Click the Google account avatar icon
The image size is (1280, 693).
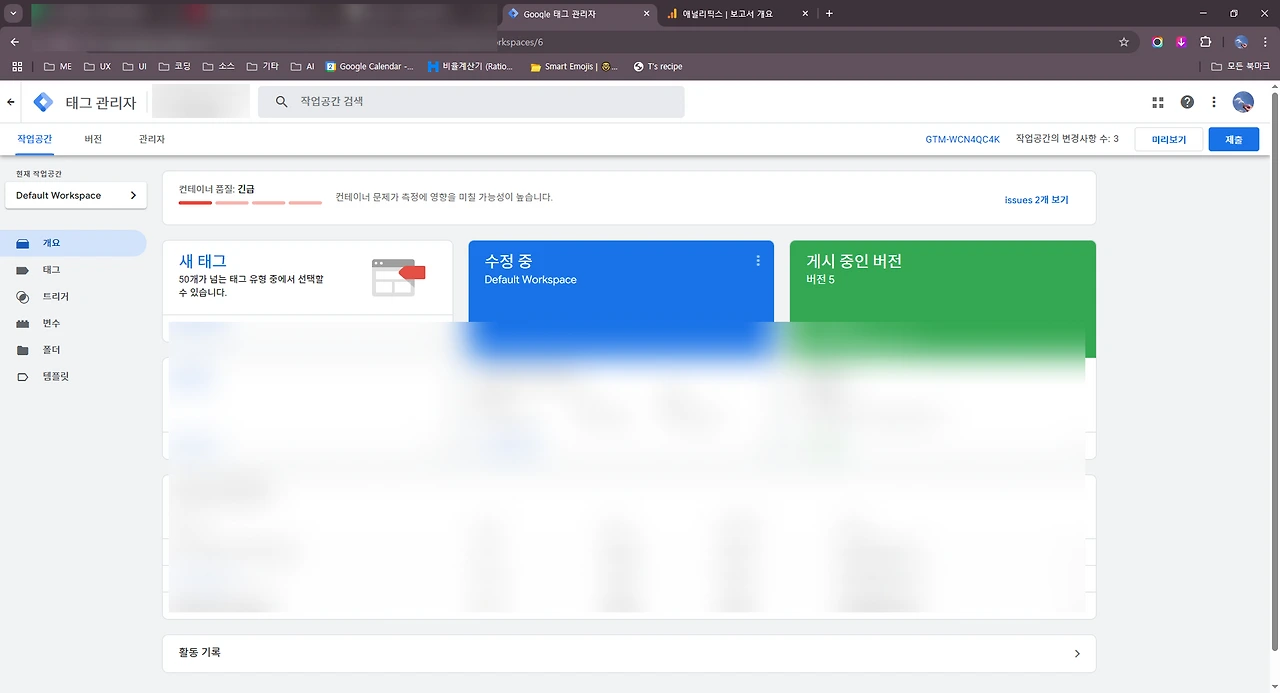[x=1242, y=101]
